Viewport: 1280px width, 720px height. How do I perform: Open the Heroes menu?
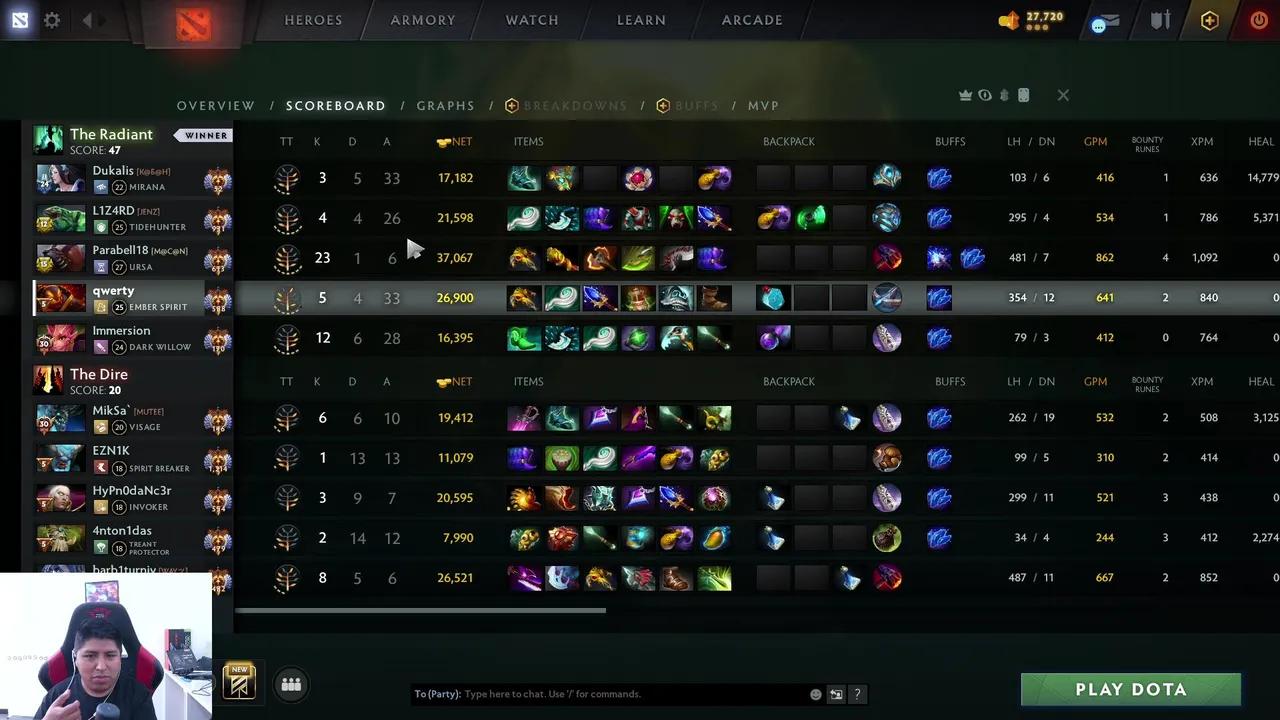tap(313, 20)
